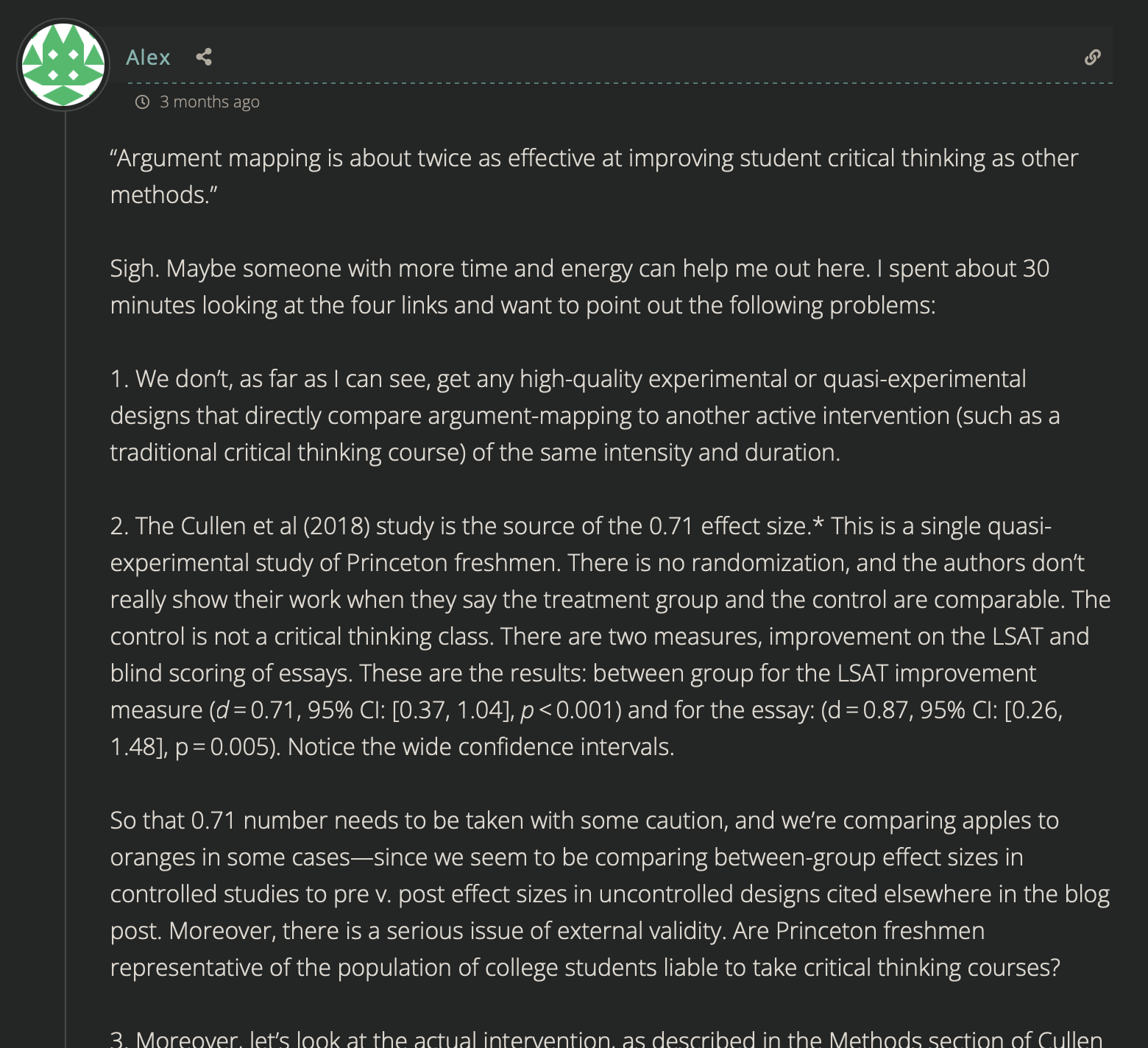
Task: Click the "3 months ago" timestamp
Action: coord(210,102)
